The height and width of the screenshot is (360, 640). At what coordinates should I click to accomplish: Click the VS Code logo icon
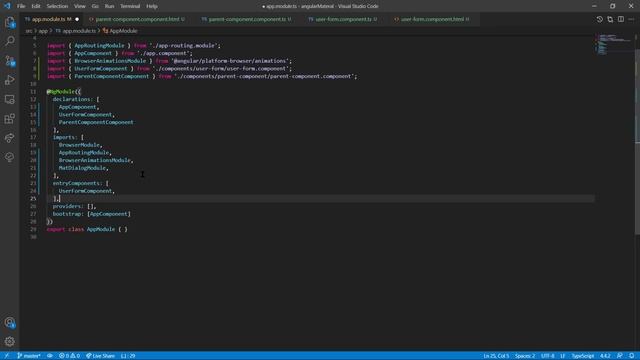(x=7, y=6)
